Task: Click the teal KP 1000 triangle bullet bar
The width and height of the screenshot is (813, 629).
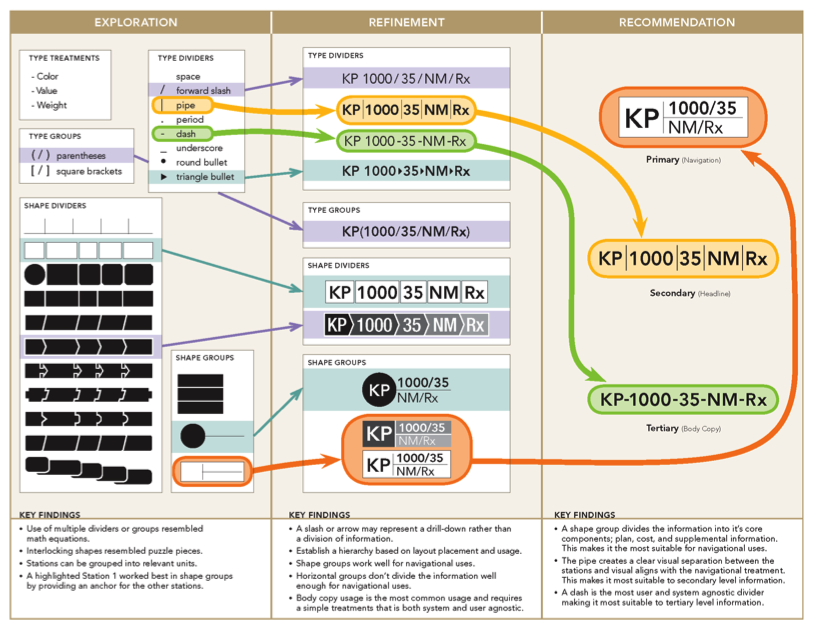Action: tap(406, 171)
